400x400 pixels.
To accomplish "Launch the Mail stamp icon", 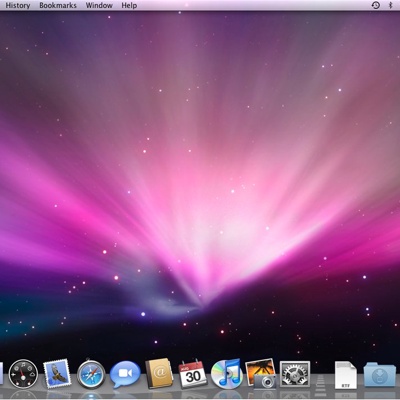I will 57,373.
